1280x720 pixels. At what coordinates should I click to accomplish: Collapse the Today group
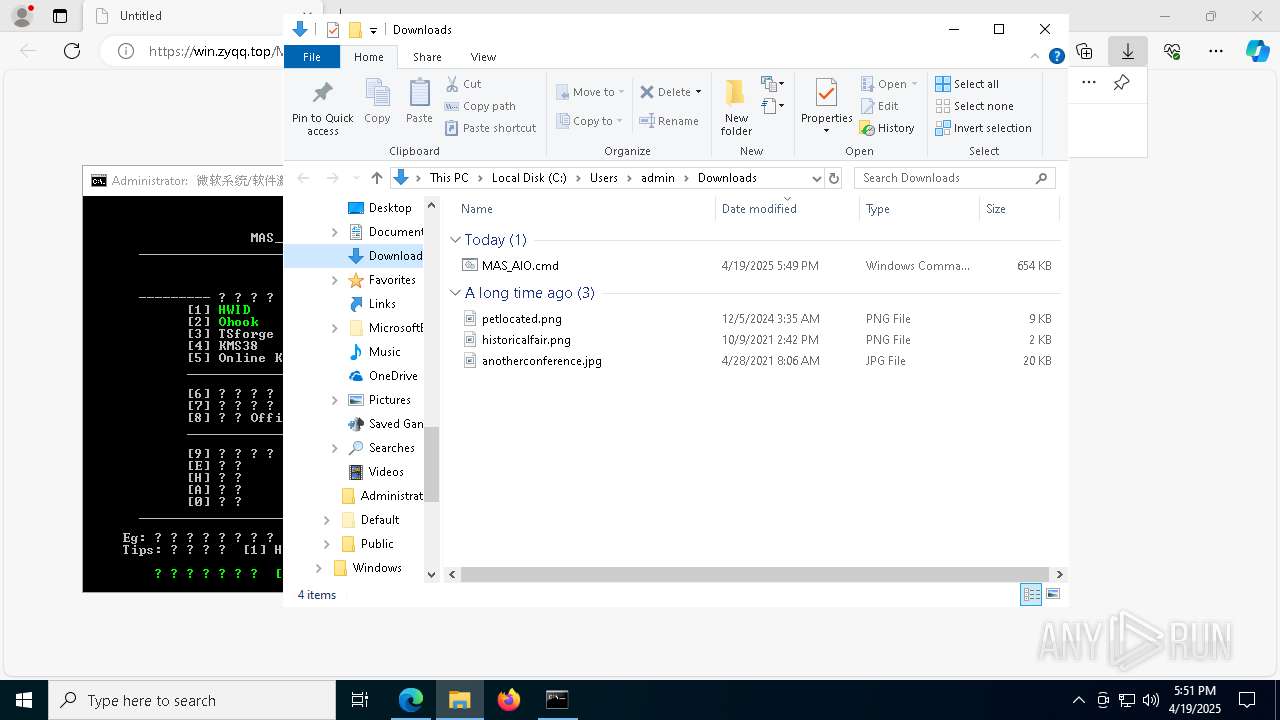tap(455, 240)
